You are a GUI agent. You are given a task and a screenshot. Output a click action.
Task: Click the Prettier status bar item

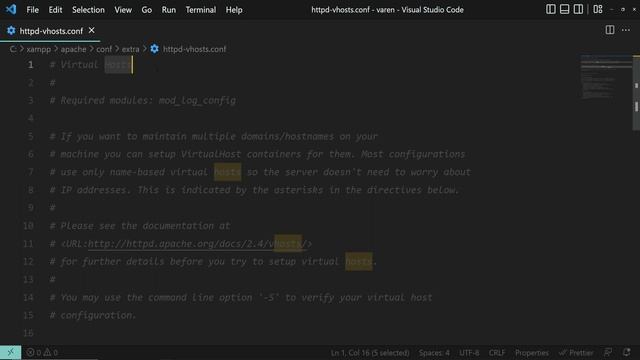(x=576, y=353)
